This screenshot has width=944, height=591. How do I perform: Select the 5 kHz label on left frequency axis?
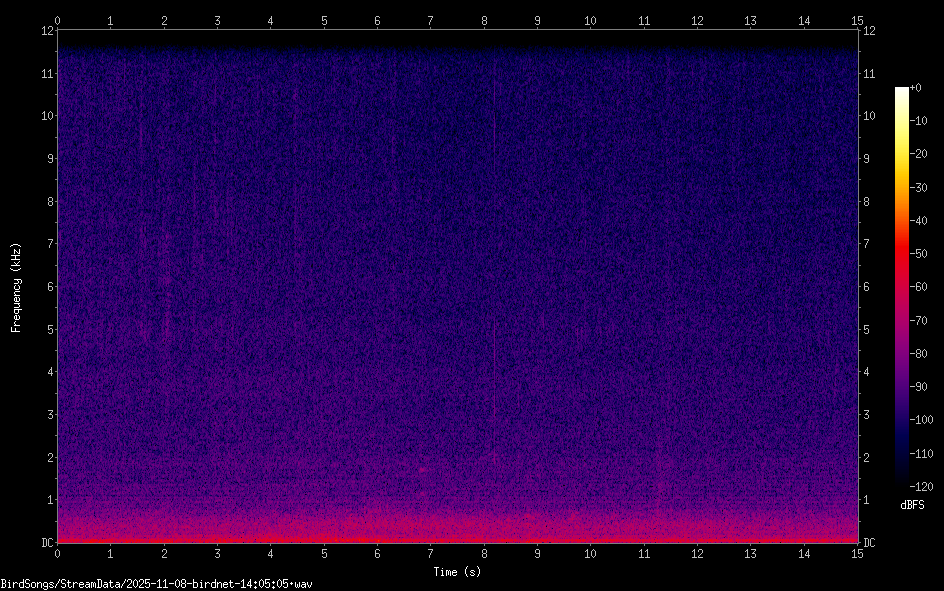pyautogui.click(x=48, y=329)
